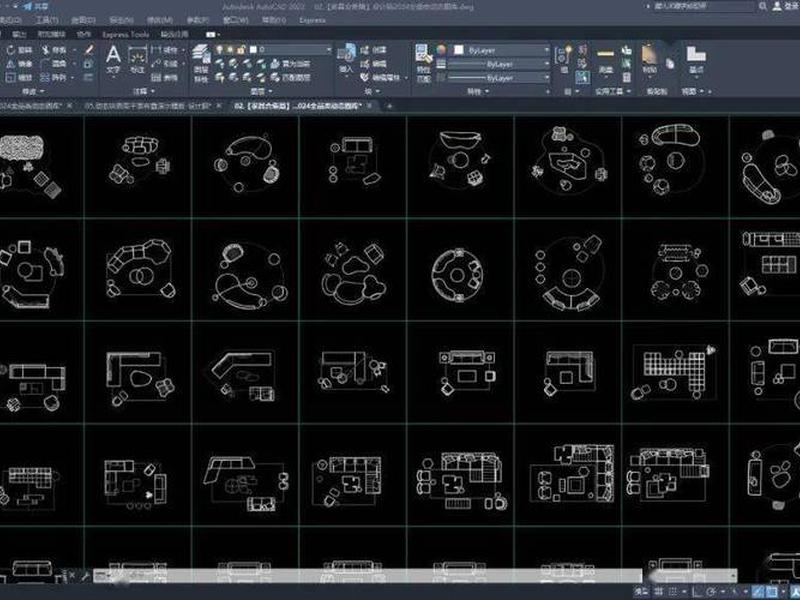Open the Layer Properties manager icon
This screenshot has width=800, height=600.
tap(201, 61)
